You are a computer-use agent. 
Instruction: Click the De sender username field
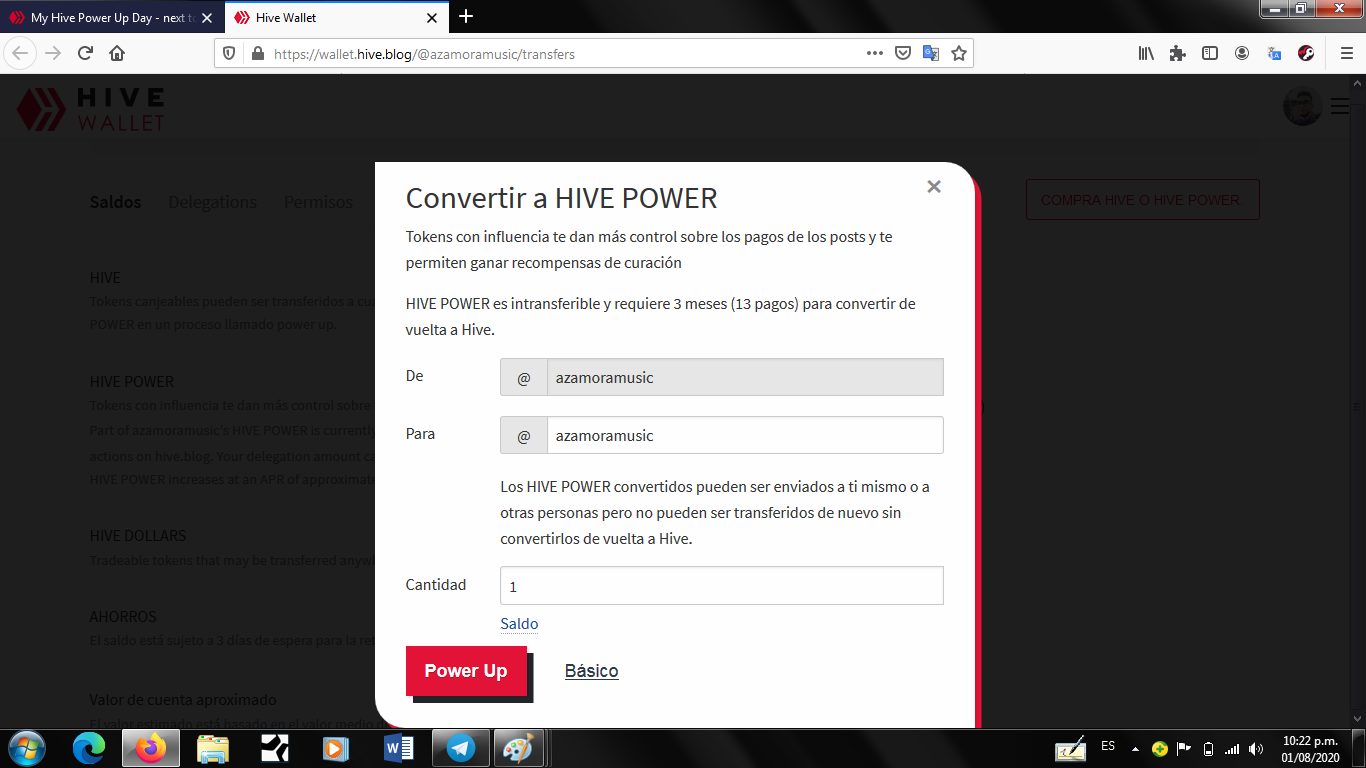745,378
